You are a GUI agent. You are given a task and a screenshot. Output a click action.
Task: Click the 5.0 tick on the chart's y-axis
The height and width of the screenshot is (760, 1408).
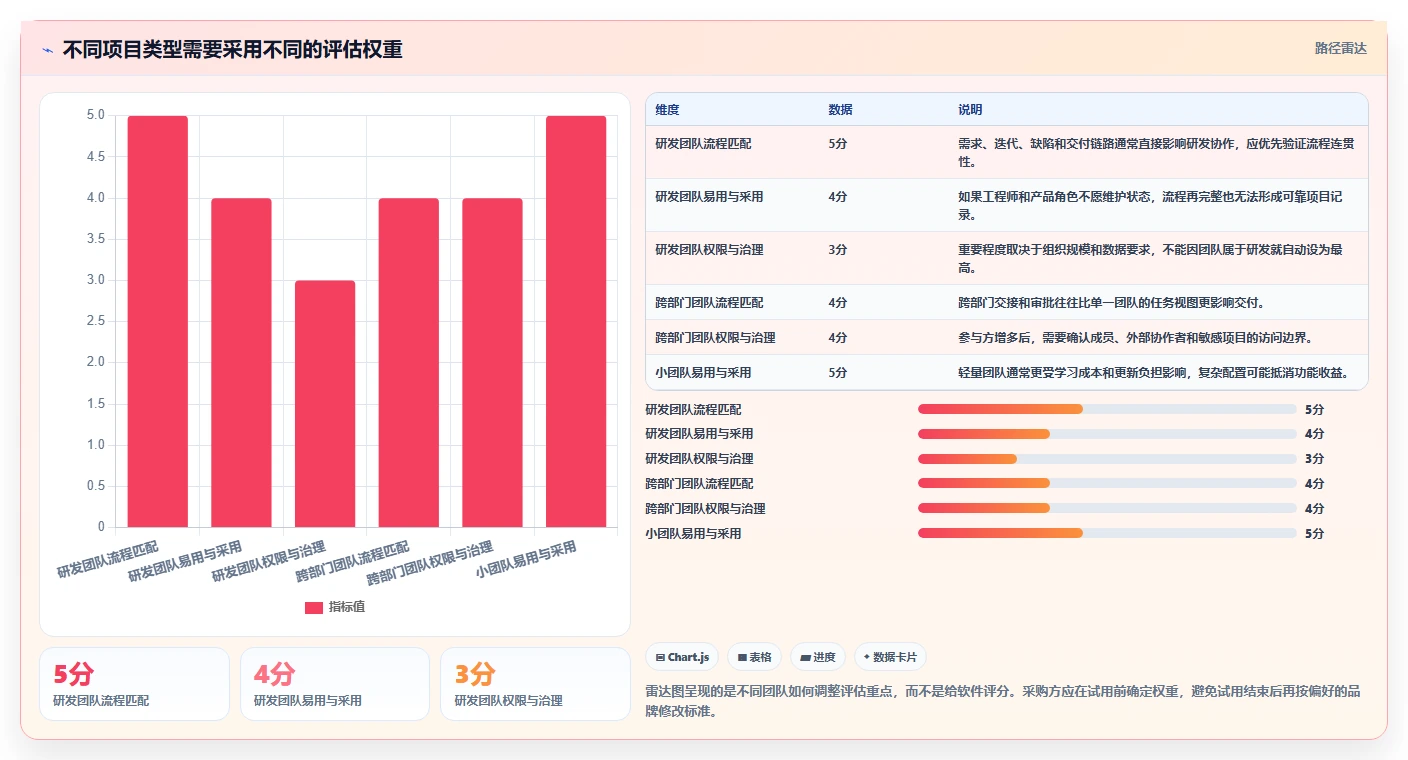(96, 115)
